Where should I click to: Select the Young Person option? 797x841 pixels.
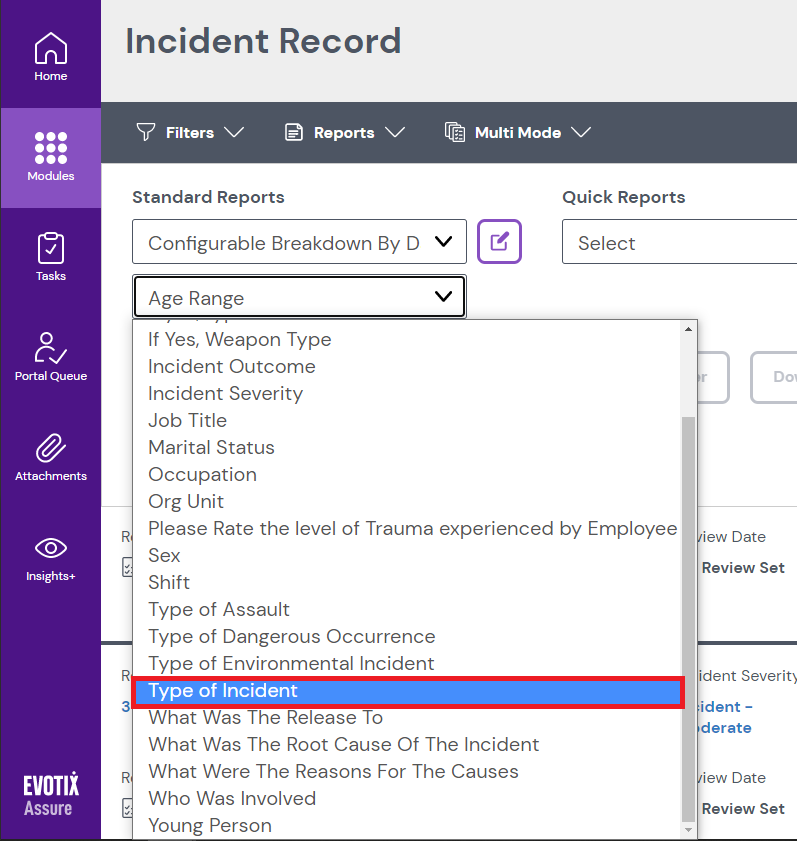tap(210, 826)
